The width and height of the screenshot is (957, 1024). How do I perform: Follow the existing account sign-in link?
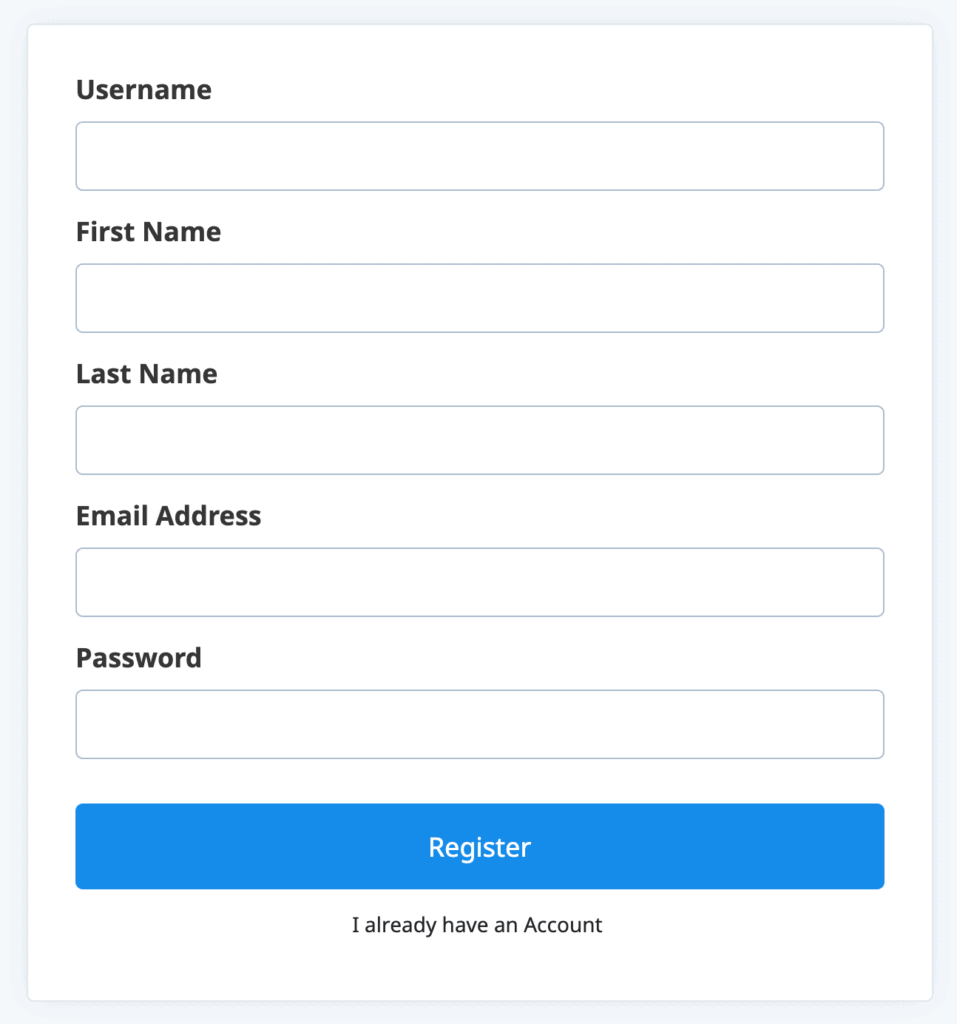tap(477, 925)
